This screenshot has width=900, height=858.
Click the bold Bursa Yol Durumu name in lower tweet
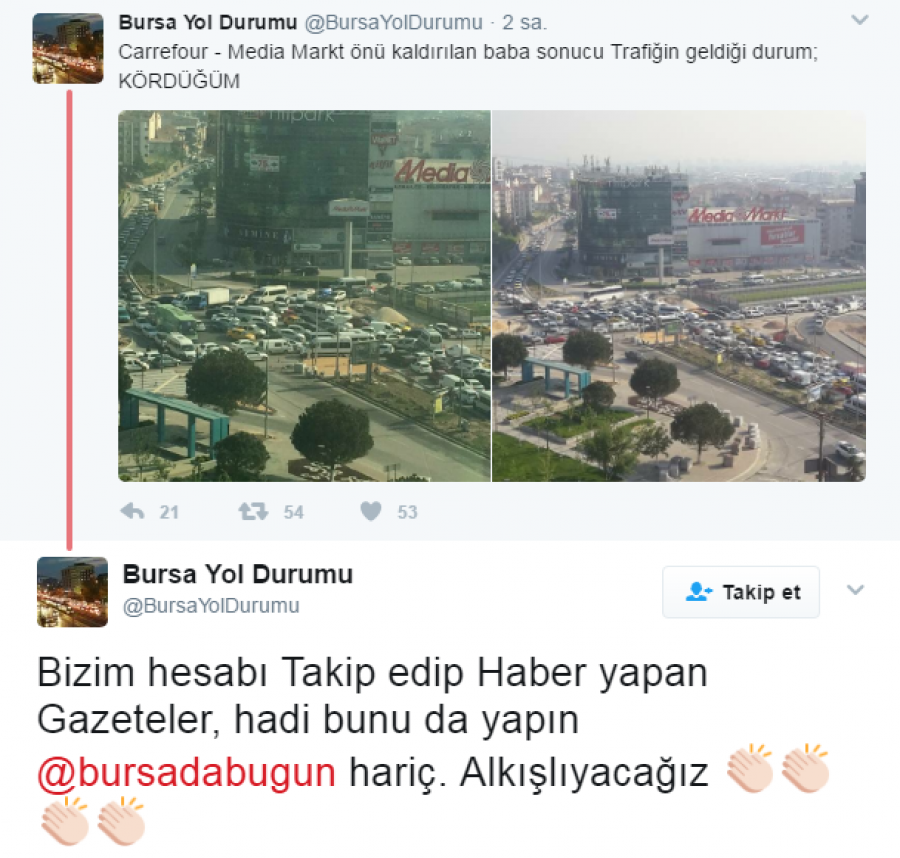coord(238,574)
